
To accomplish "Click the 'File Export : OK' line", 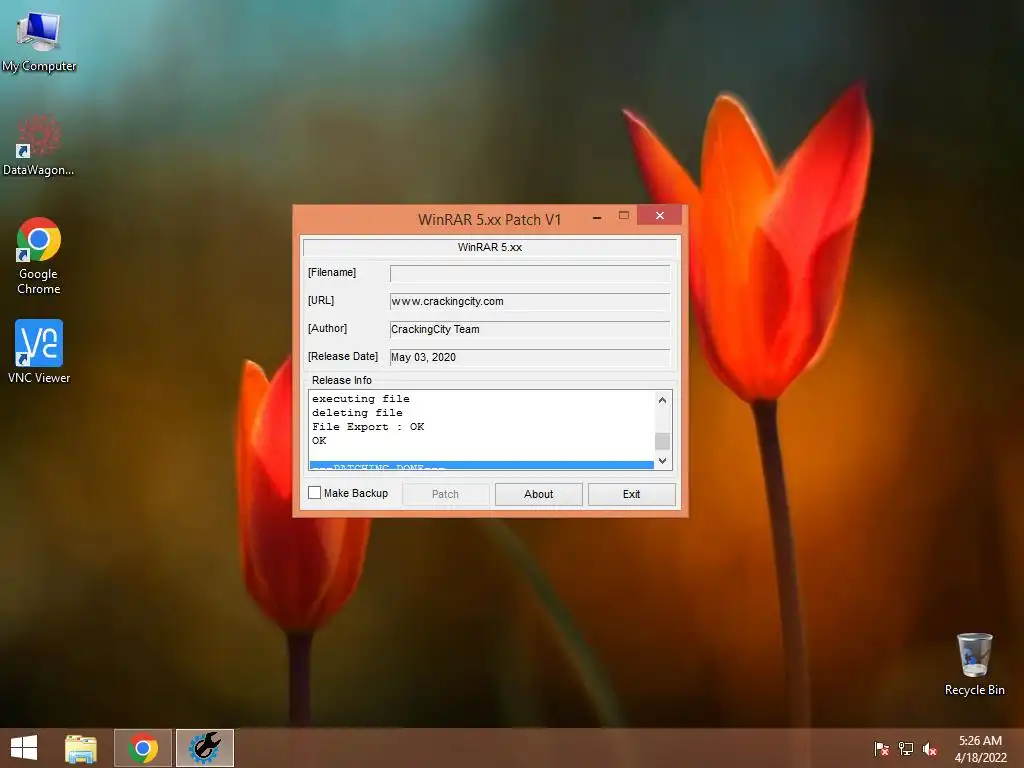I will point(368,426).
